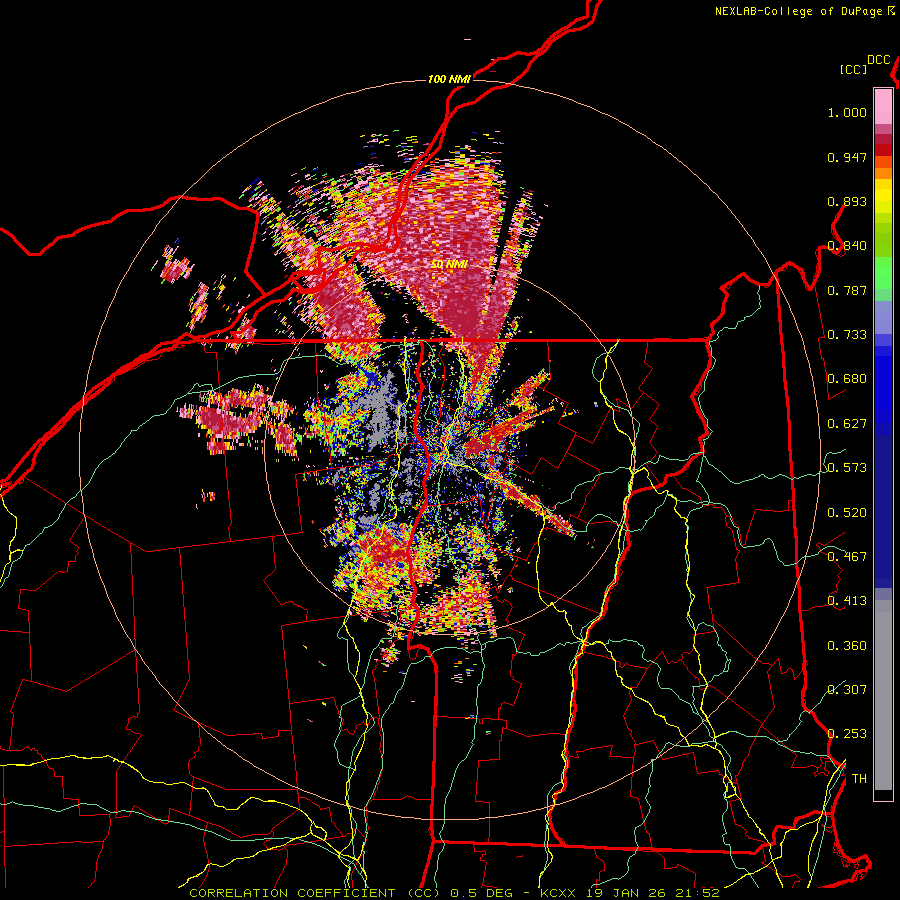Click the 21:52 time stamp
900x900 pixels.
[x=697, y=893]
